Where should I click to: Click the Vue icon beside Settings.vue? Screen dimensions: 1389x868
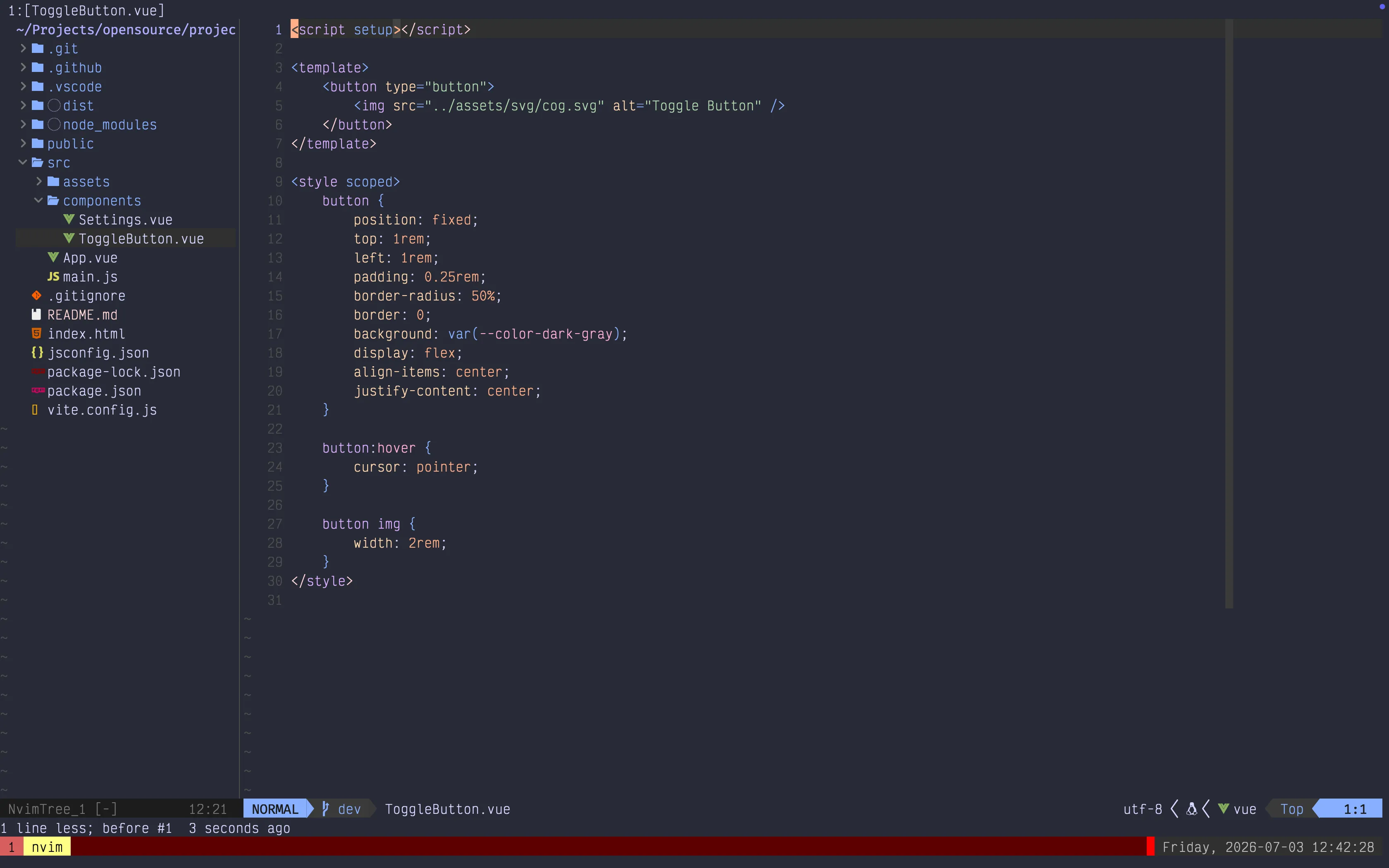(x=69, y=219)
